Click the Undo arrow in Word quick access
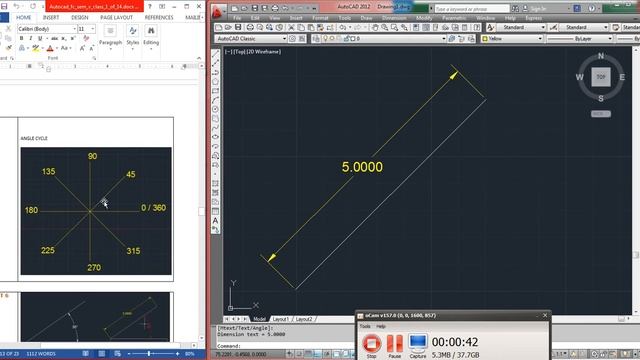Screen dimensions: 640x360 pyautogui.click(x=16, y=7)
